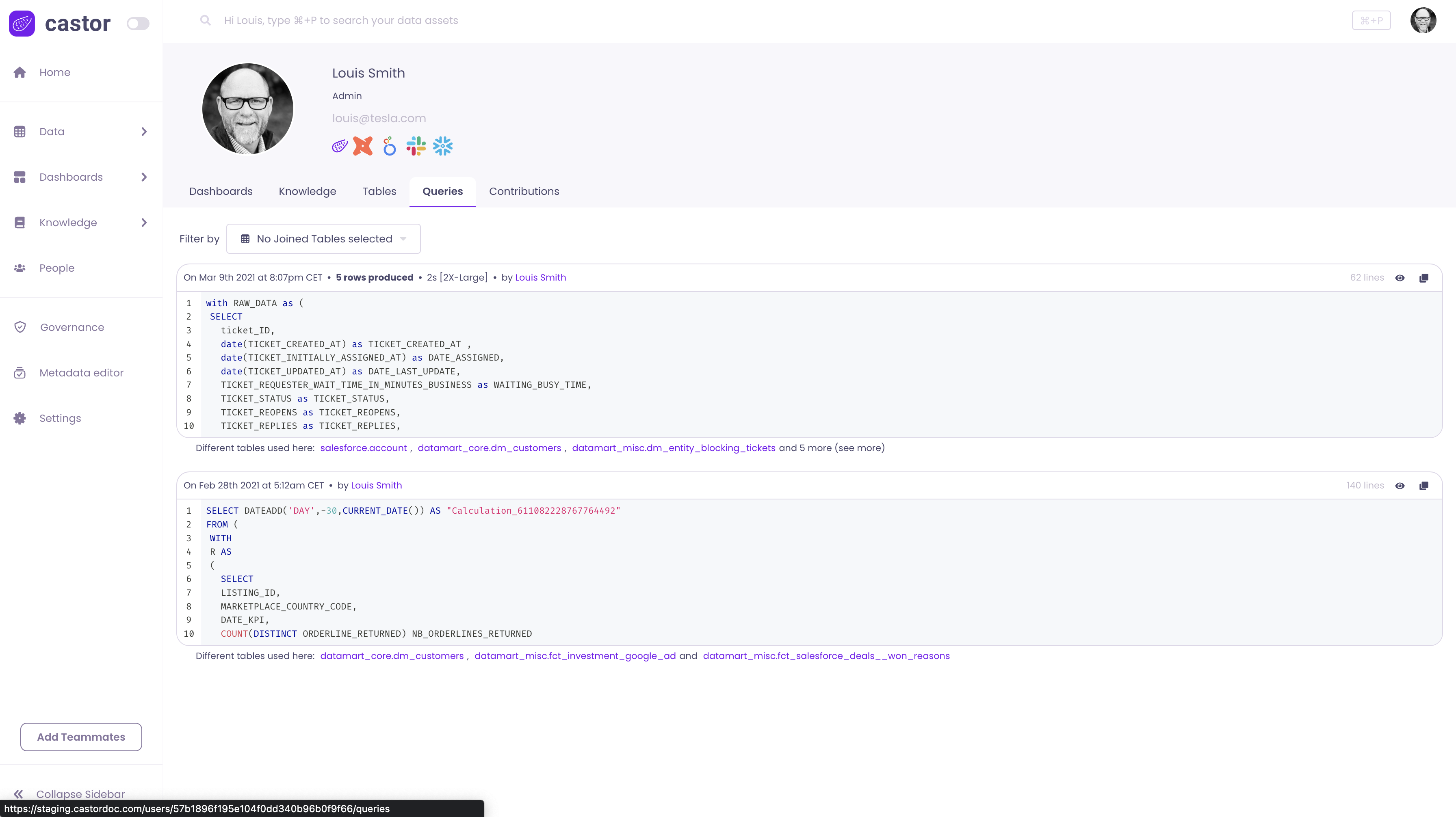Click the Looker integration icon
Screen dimensions: 1456x817
(x=390, y=146)
